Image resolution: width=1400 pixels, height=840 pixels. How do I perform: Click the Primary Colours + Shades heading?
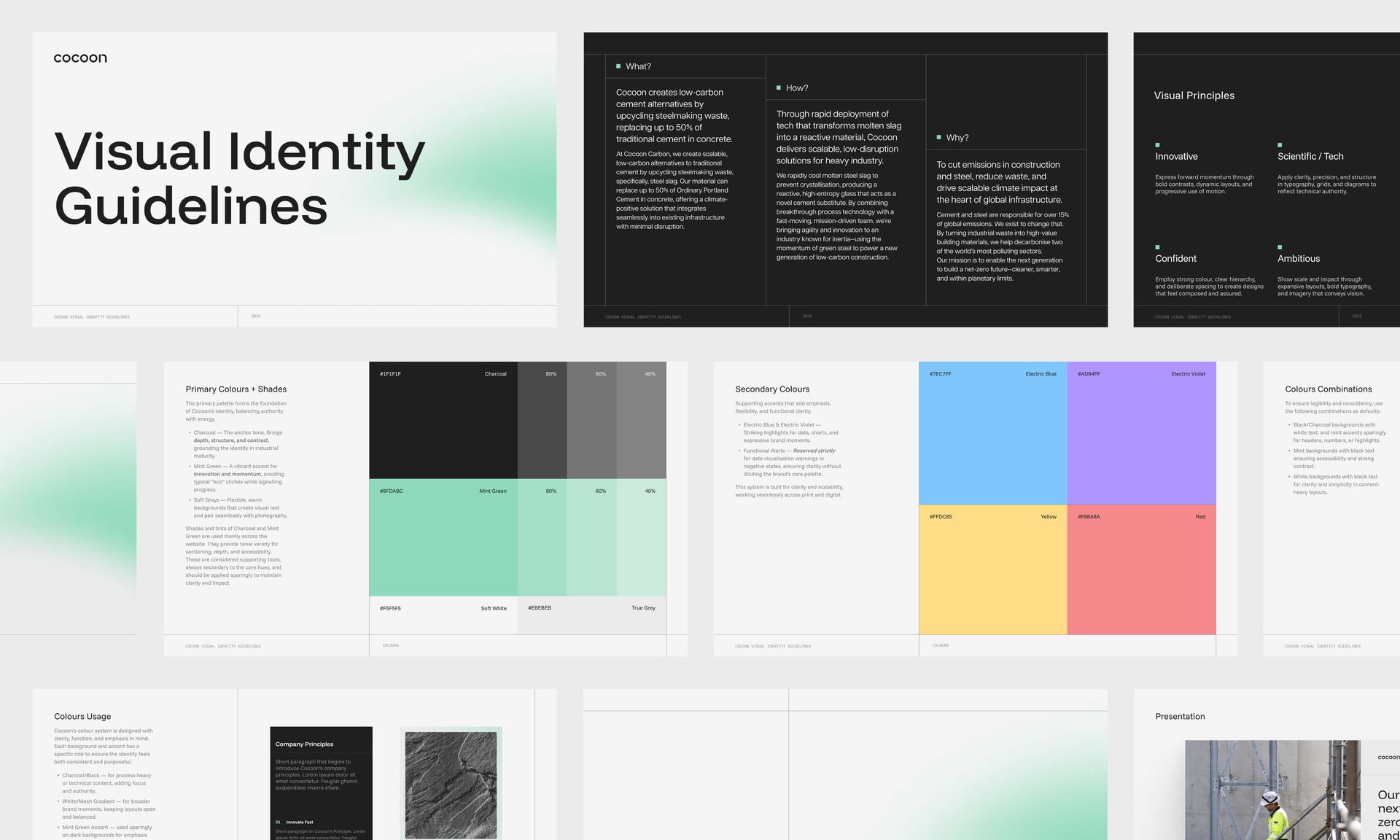click(236, 389)
